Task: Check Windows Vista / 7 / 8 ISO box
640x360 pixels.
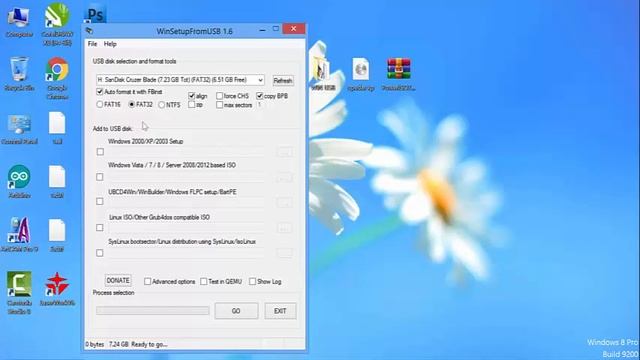Action: click(100, 177)
